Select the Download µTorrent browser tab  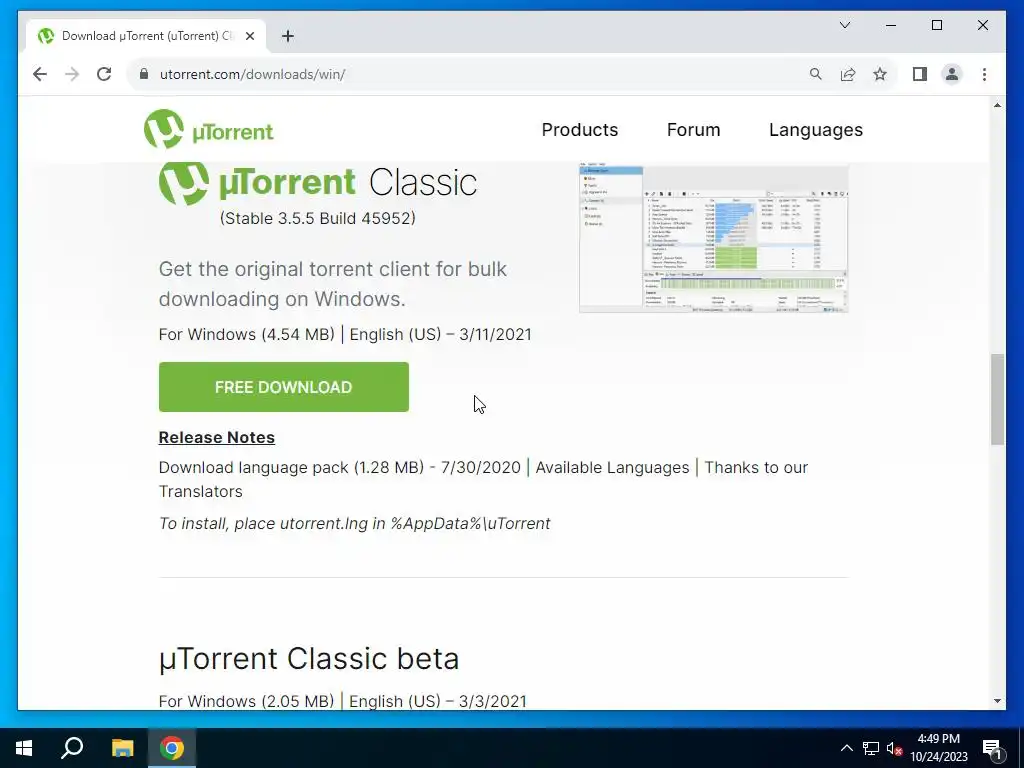[146, 36]
